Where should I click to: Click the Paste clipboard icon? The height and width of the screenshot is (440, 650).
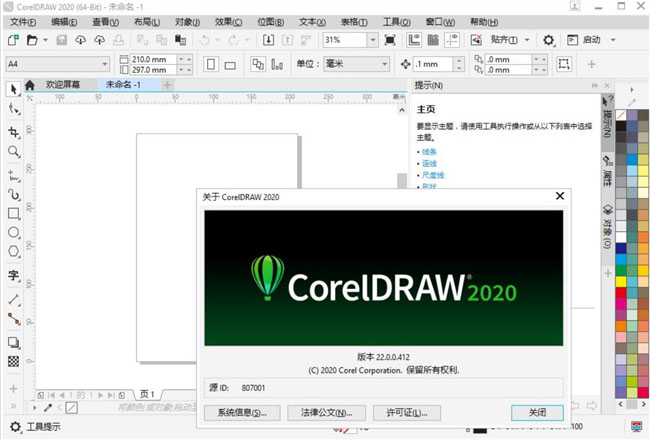tap(180, 40)
